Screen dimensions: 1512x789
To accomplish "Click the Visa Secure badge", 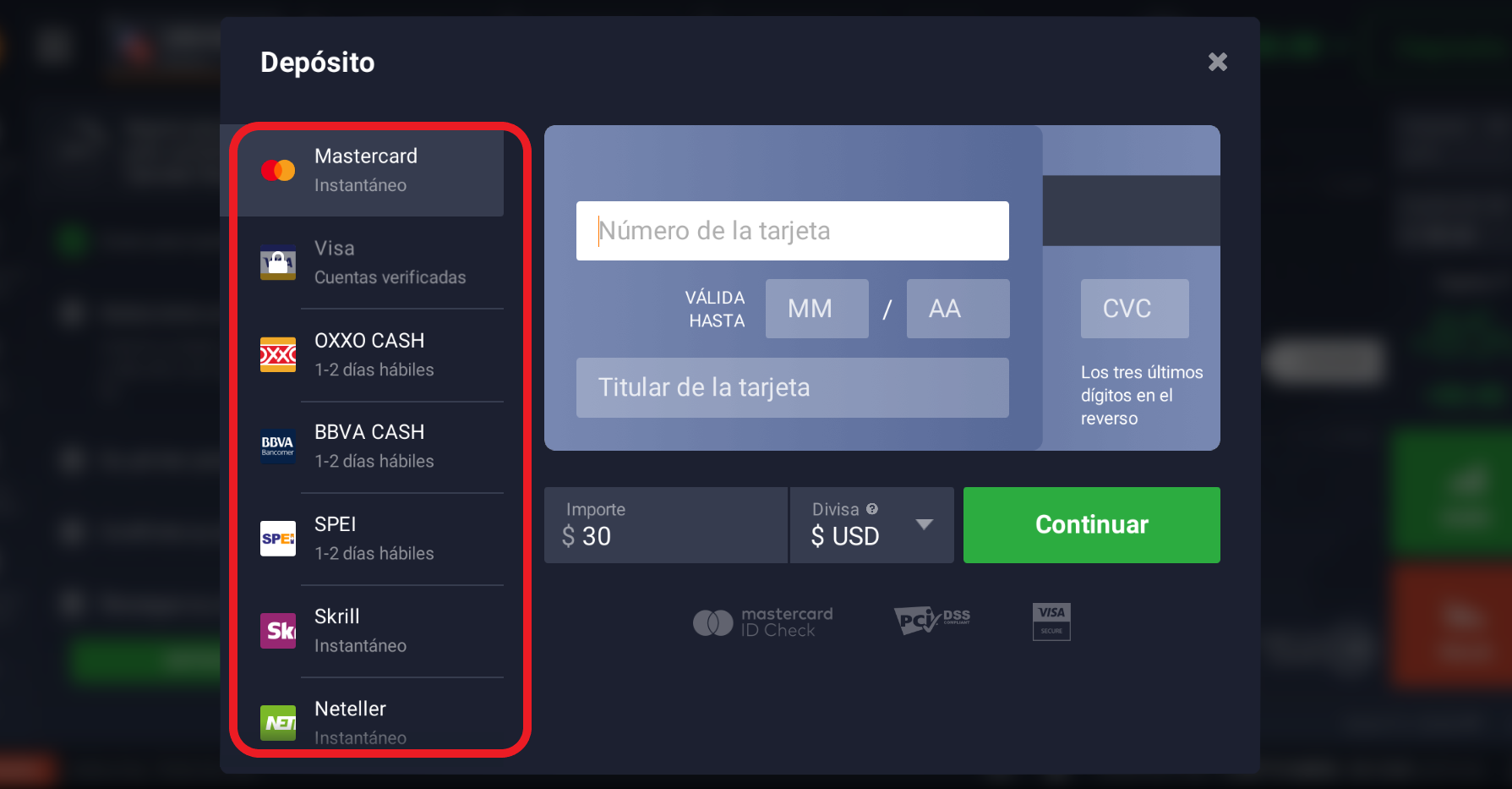I will [1051, 622].
